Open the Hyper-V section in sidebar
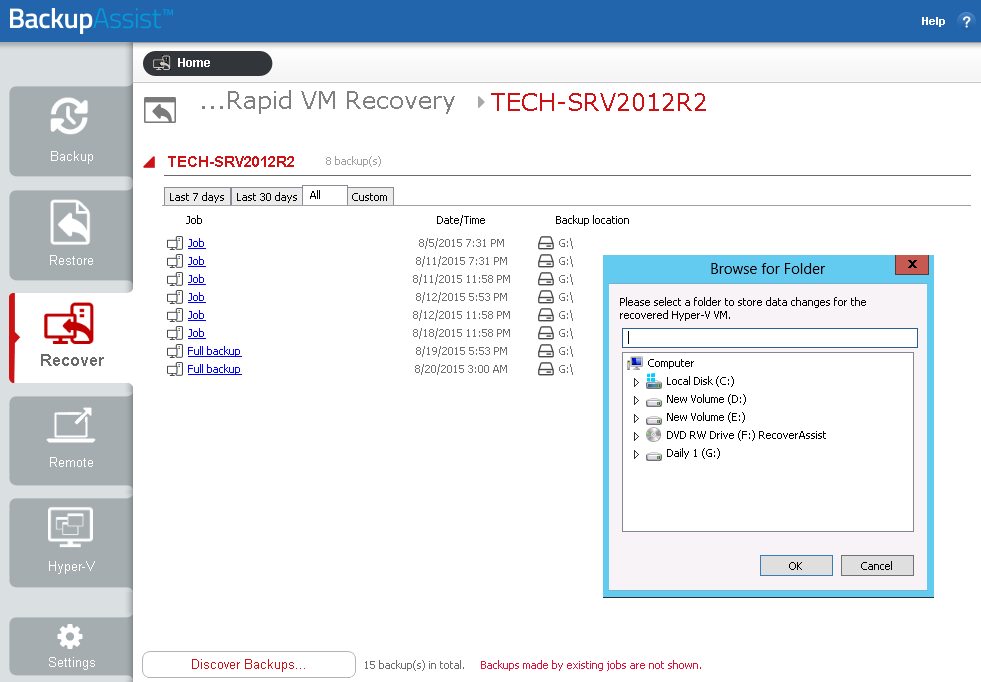The width and height of the screenshot is (981, 682). coord(71,543)
